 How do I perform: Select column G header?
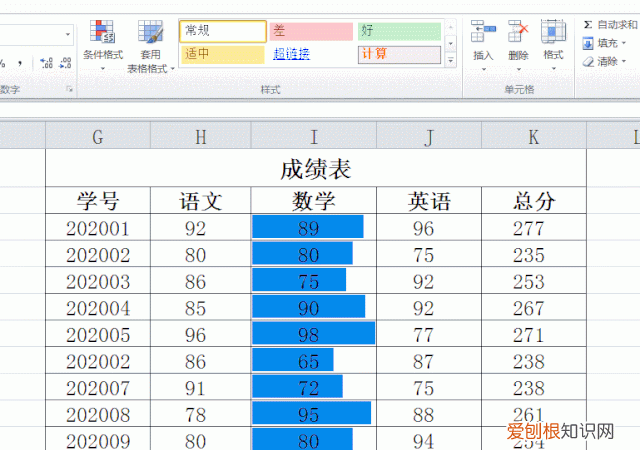(x=98, y=137)
